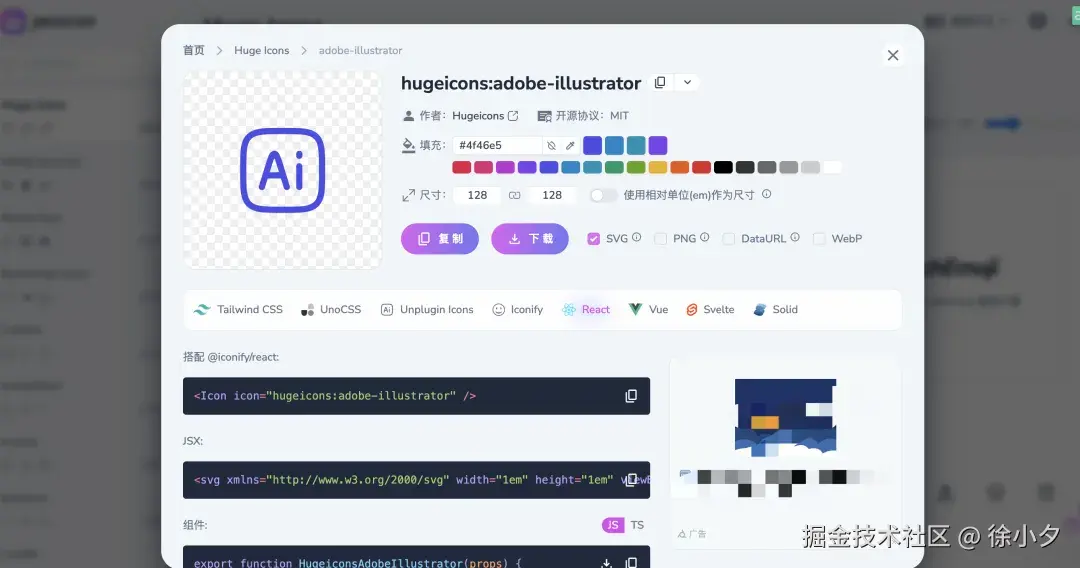Download the component export function file
The height and width of the screenshot is (568, 1080).
click(606, 563)
